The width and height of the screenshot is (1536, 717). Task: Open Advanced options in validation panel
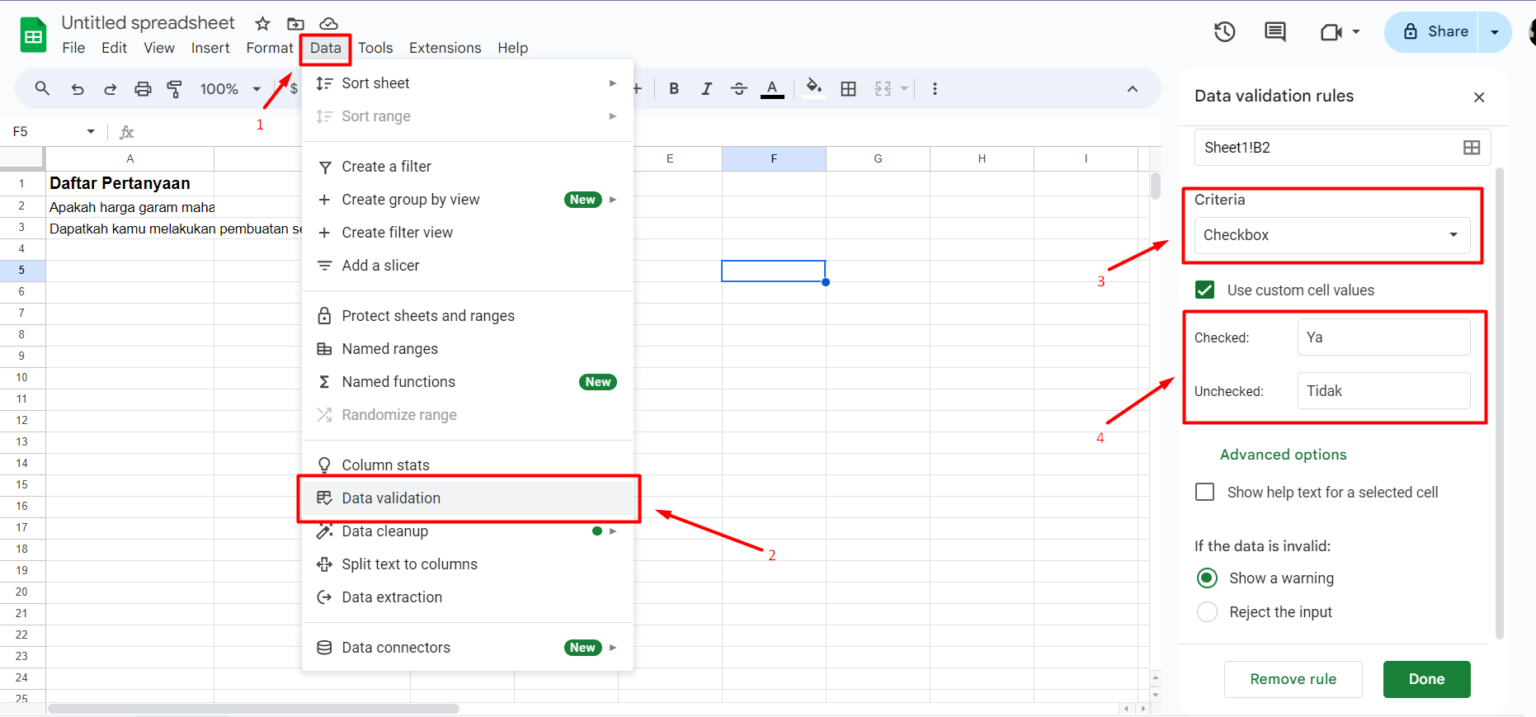coord(1283,454)
